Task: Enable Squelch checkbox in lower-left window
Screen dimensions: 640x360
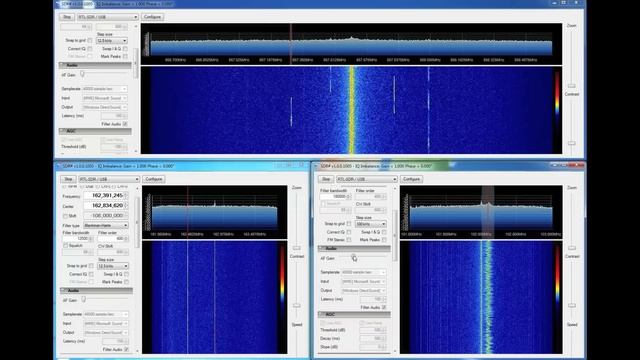Action: [65, 246]
